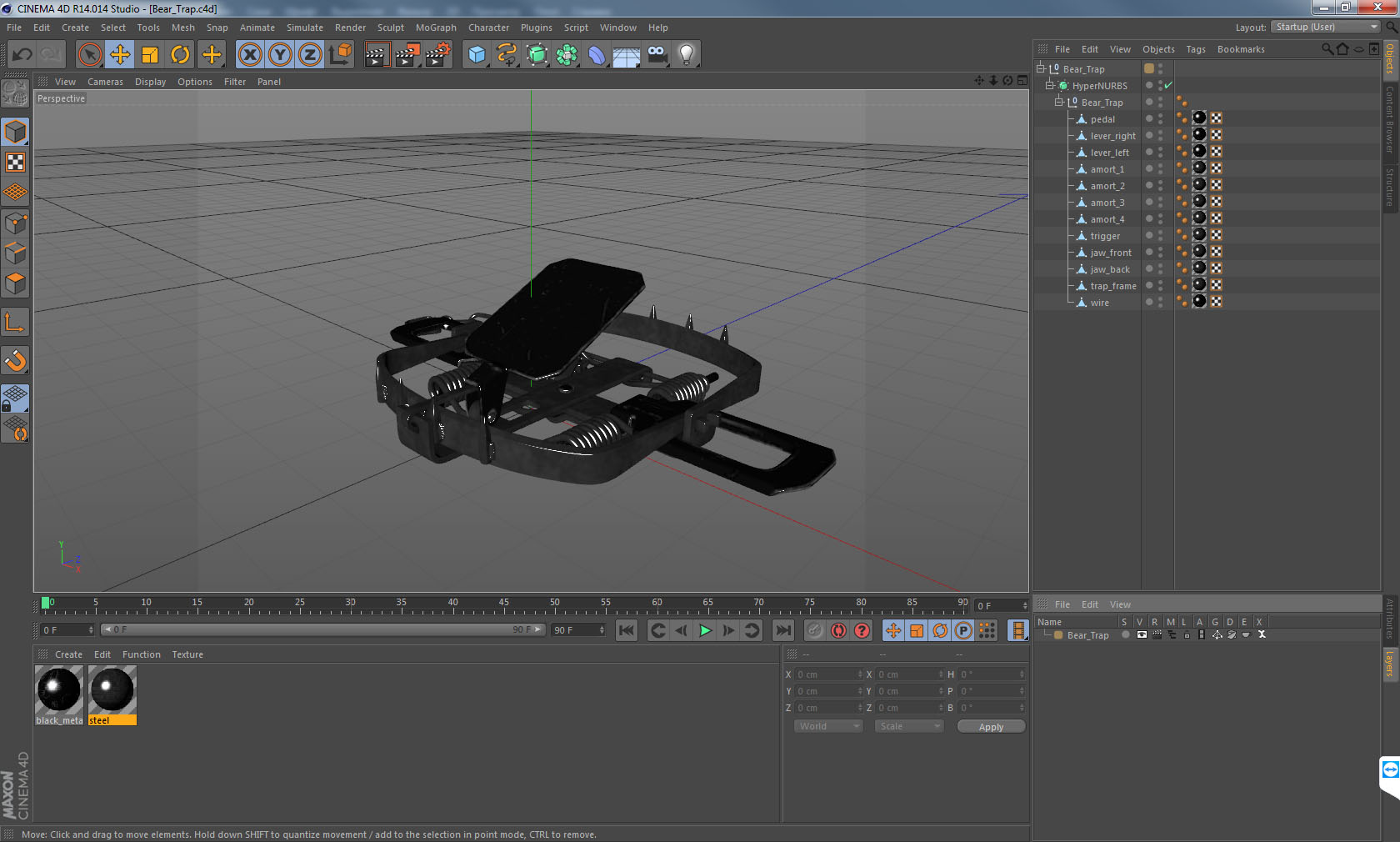Open the Sculpt menu
Image resolution: width=1400 pixels, height=842 pixels.
(390, 28)
